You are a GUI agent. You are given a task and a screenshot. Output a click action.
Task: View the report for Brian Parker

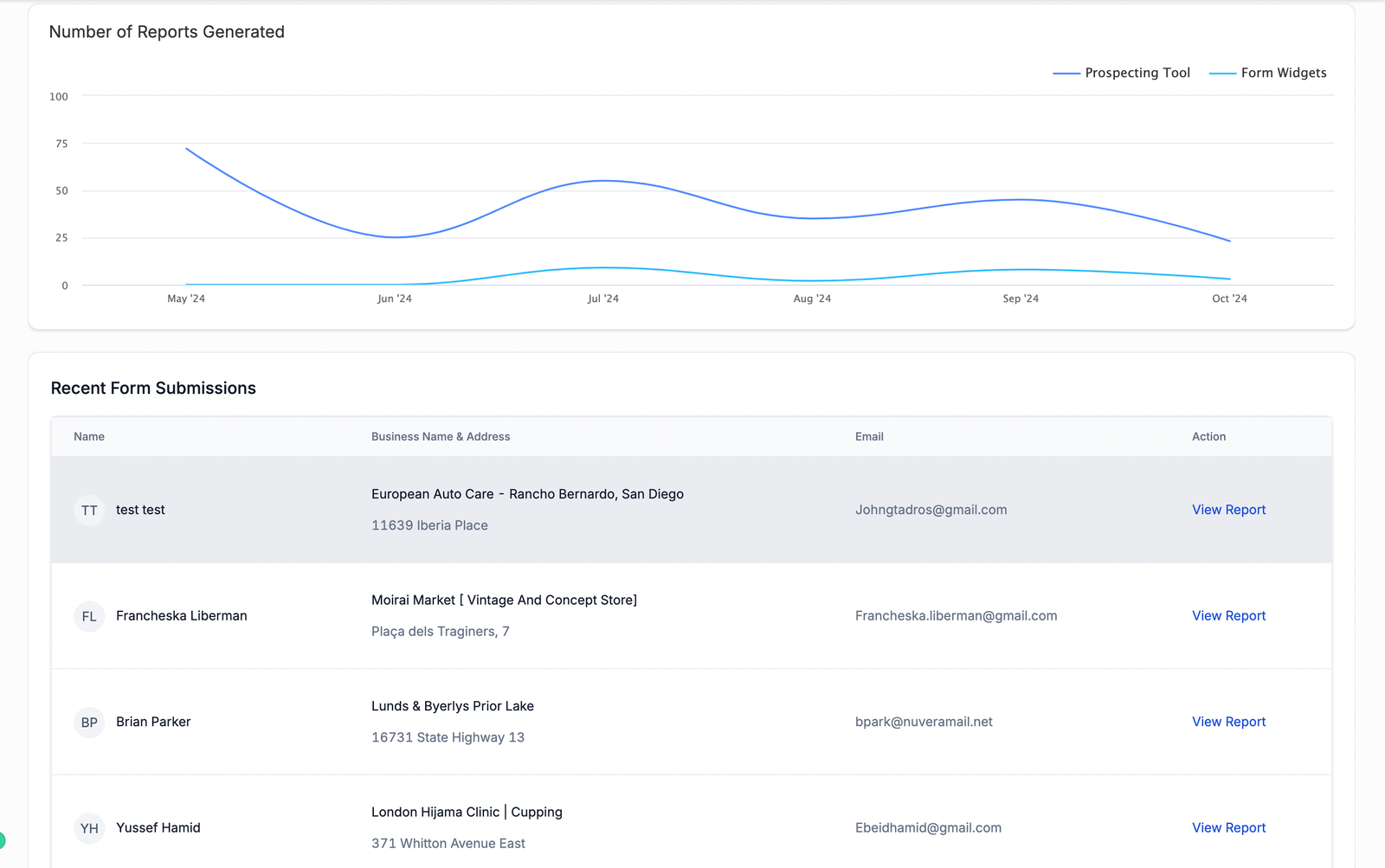coord(1228,722)
